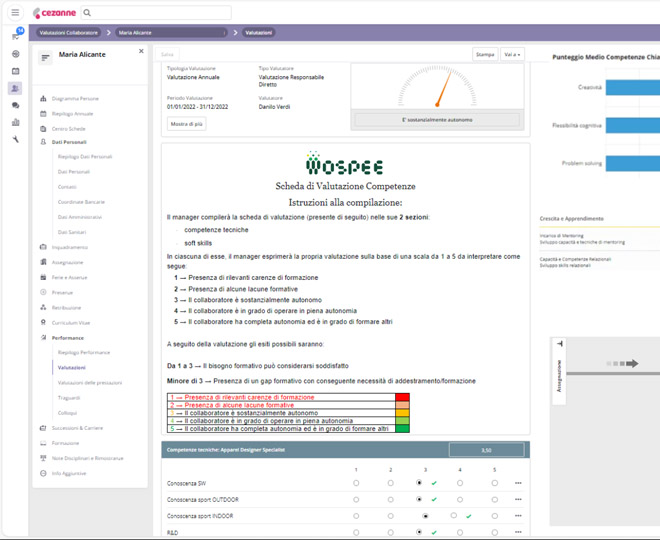Open Colloqui under Performance

pos(67,413)
